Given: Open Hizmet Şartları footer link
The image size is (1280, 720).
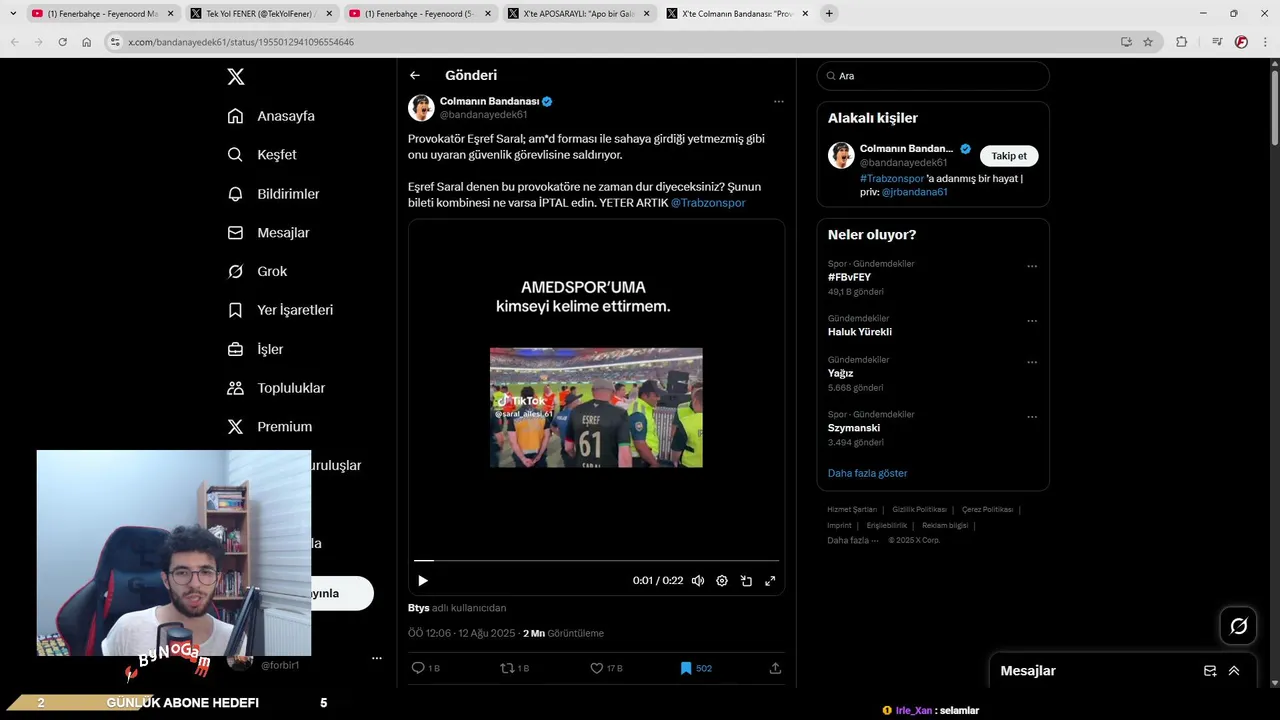Looking at the screenshot, I should 852,510.
